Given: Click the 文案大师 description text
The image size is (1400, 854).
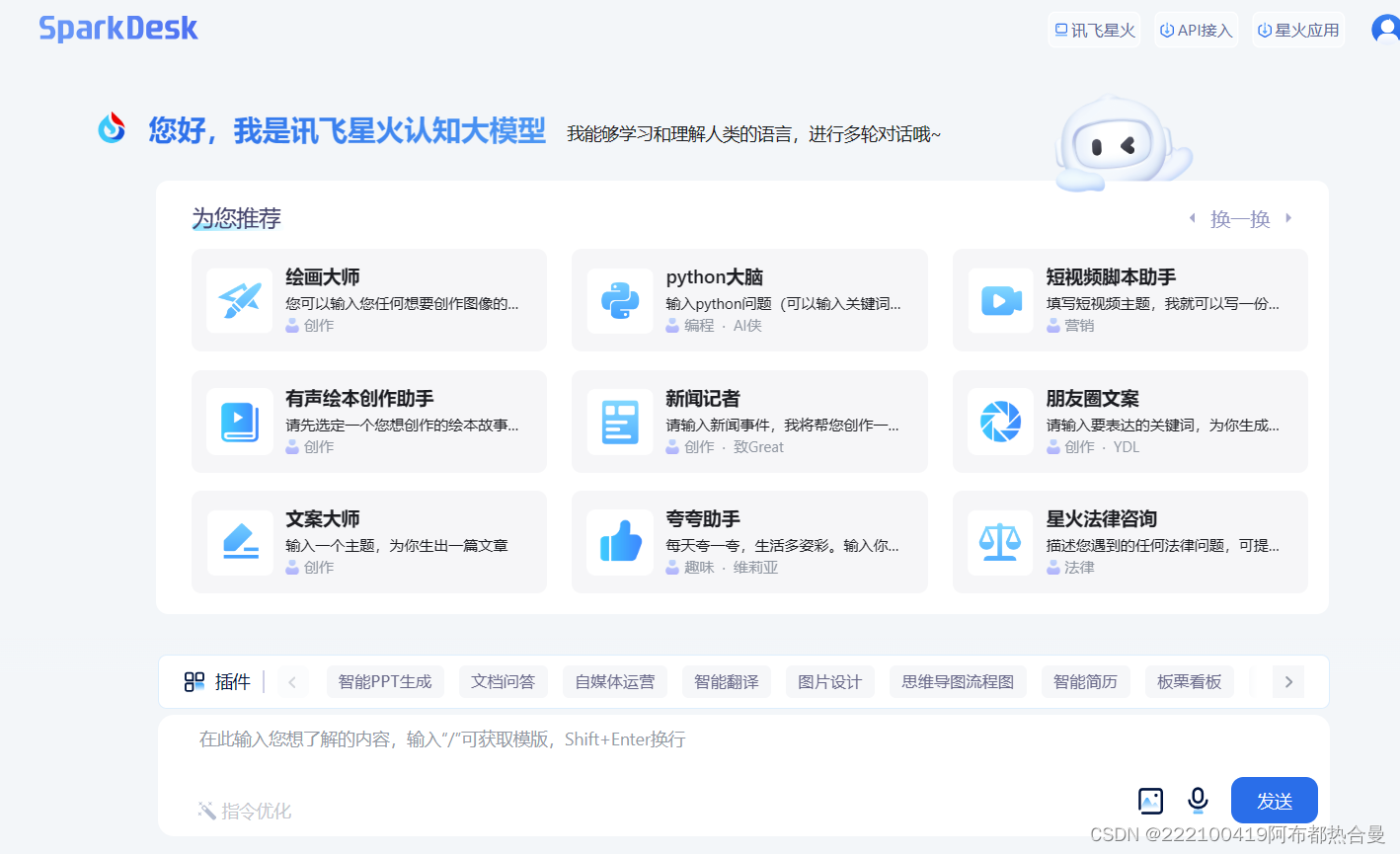Looking at the screenshot, I should 397,545.
